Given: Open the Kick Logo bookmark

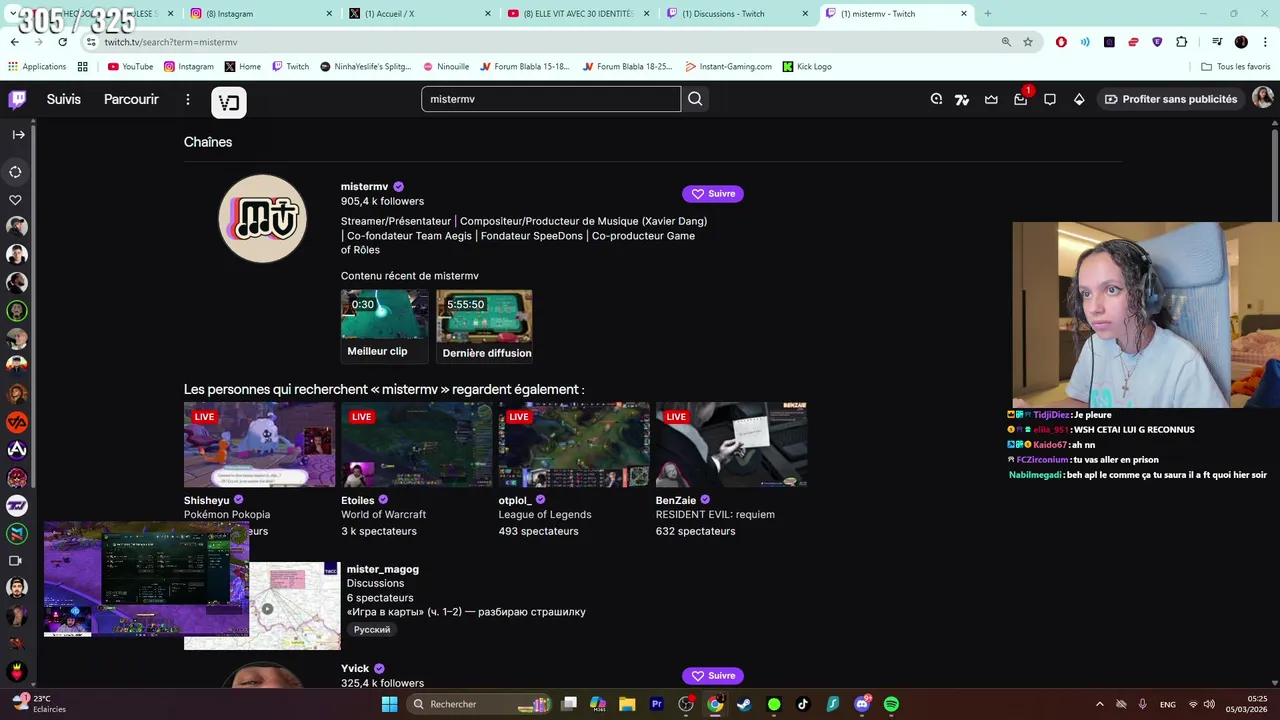Looking at the screenshot, I should [807, 67].
